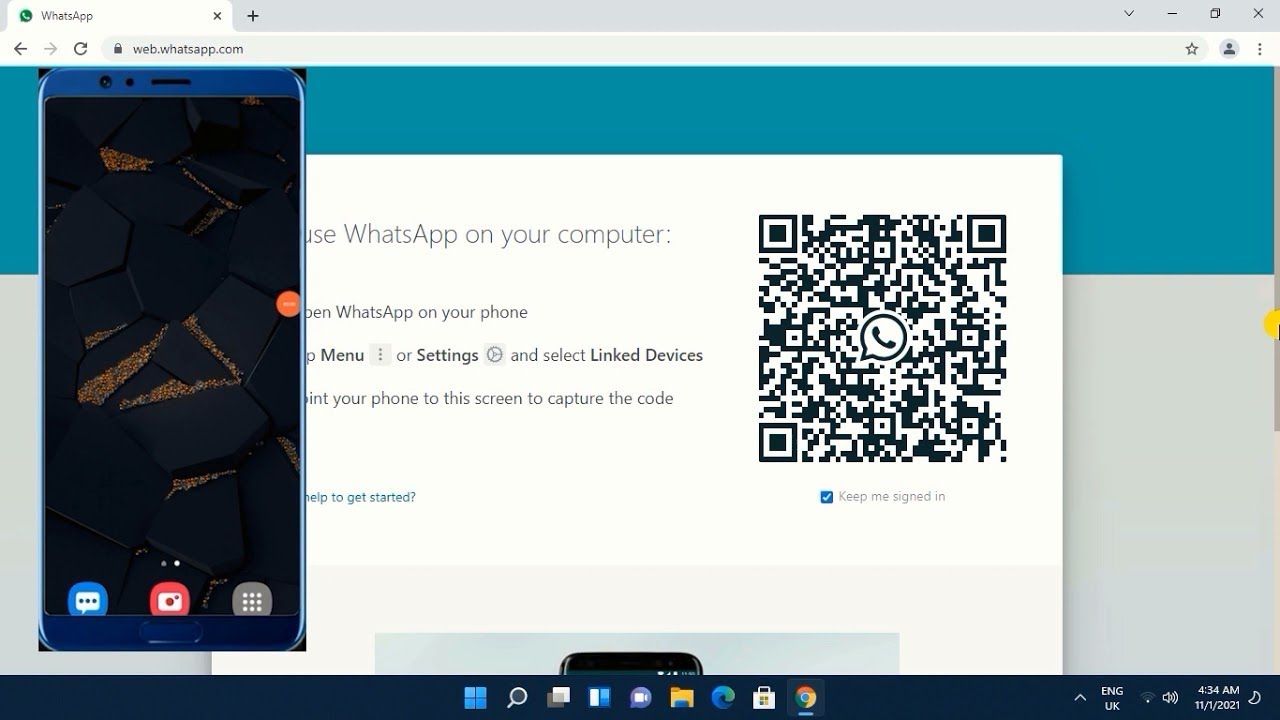This screenshot has width=1280, height=720.
Task: Click the Keep me signed in label
Action: 891,496
